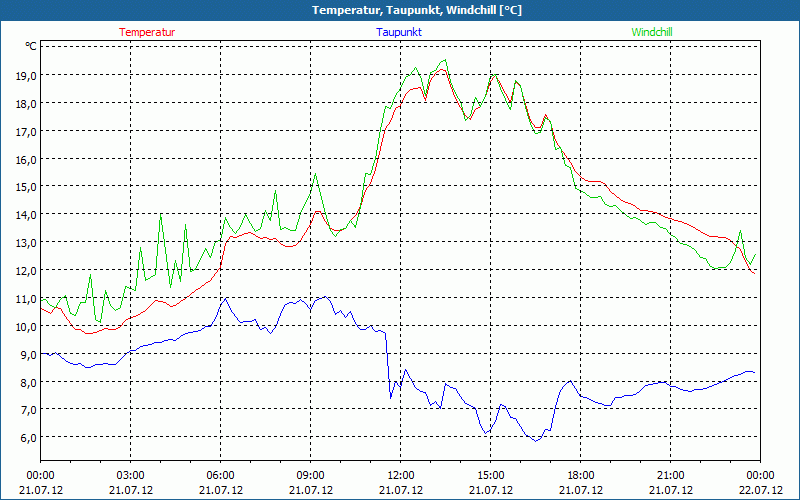Click the red temperature peak near 13:30
Image resolution: width=800 pixels, height=500 pixels.
(x=442, y=70)
